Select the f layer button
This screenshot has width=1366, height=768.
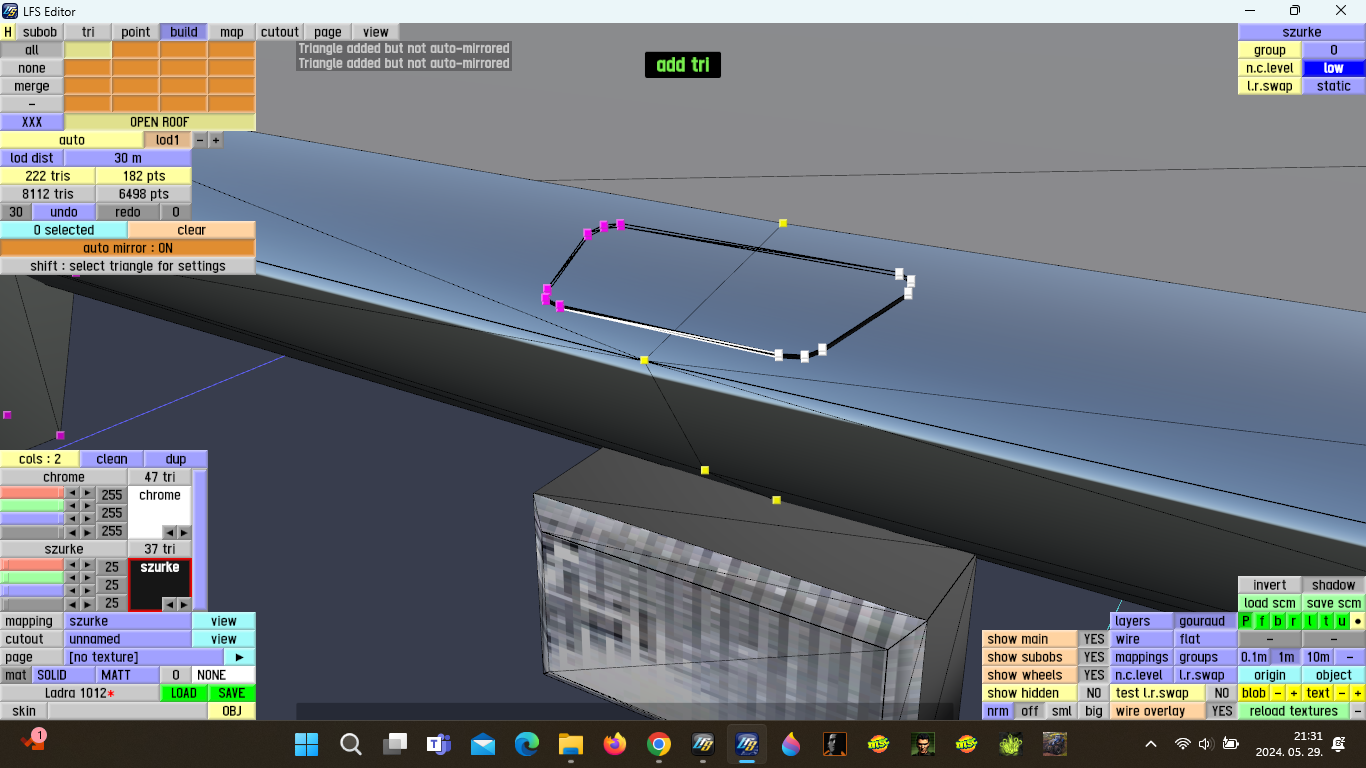click(1262, 621)
